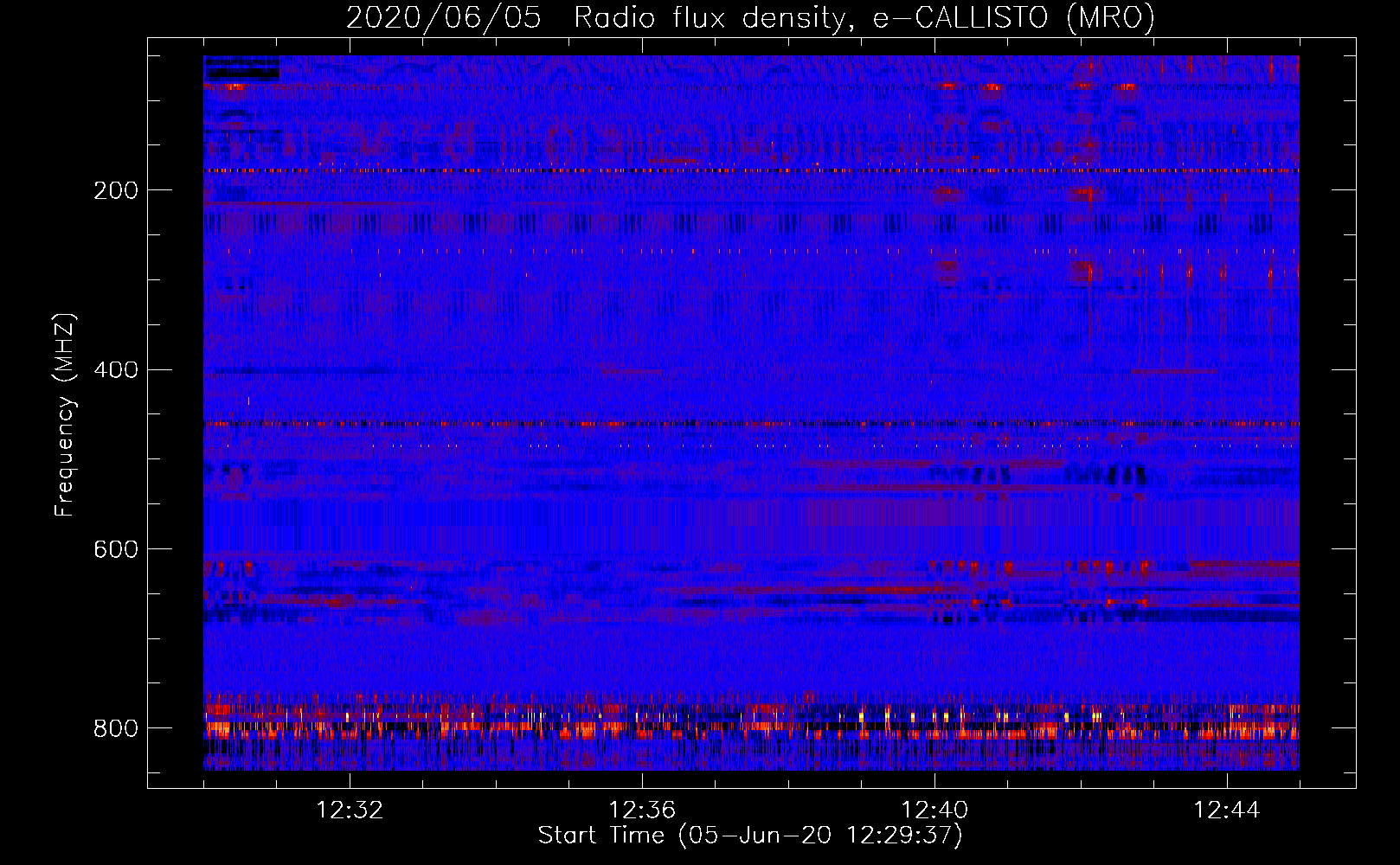Click the 'Start Time (05-Jun-20 12:29:37)' label
1400x865 pixels.
(750, 836)
